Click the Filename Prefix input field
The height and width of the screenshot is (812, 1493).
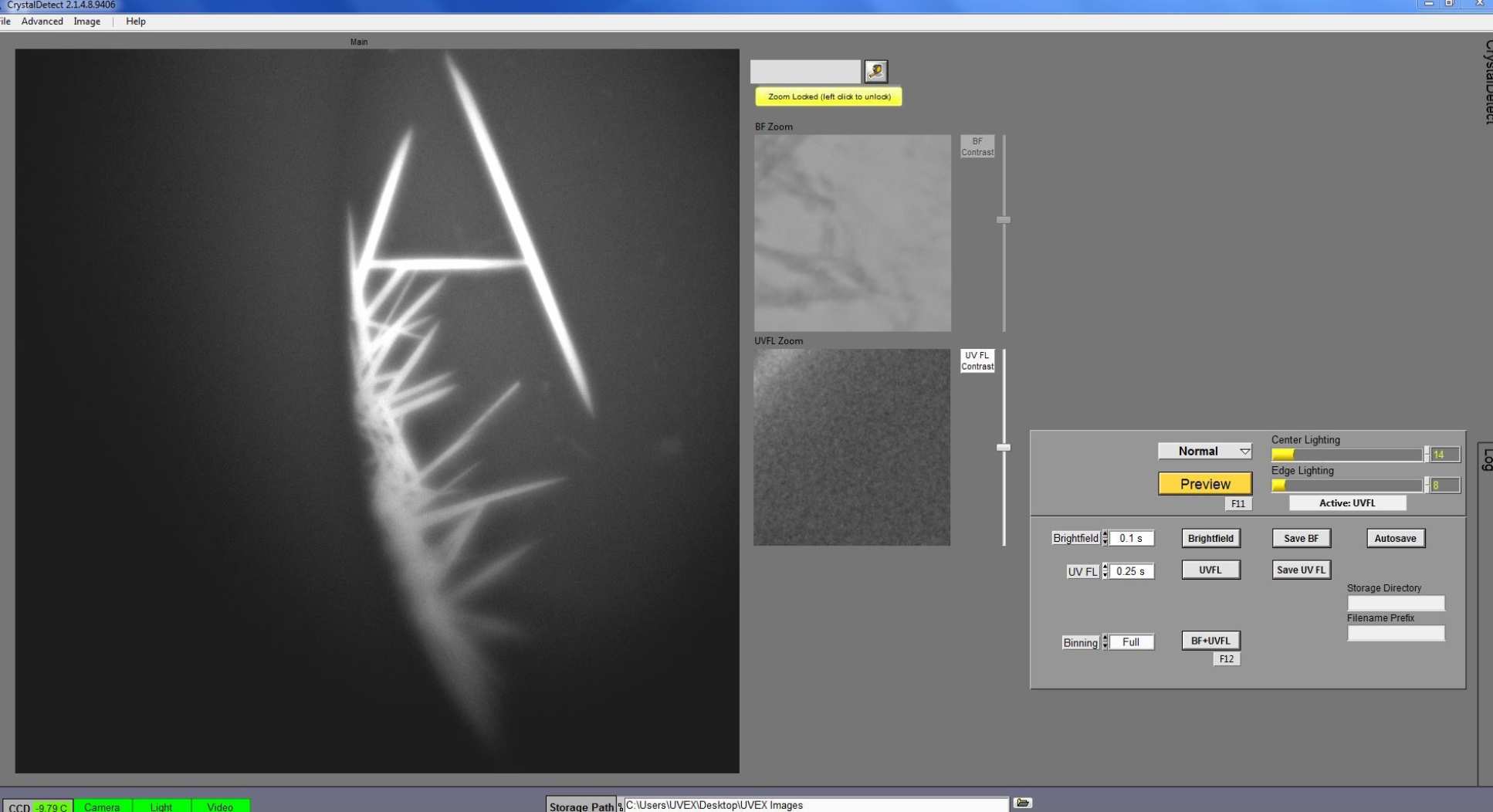[x=1395, y=634]
